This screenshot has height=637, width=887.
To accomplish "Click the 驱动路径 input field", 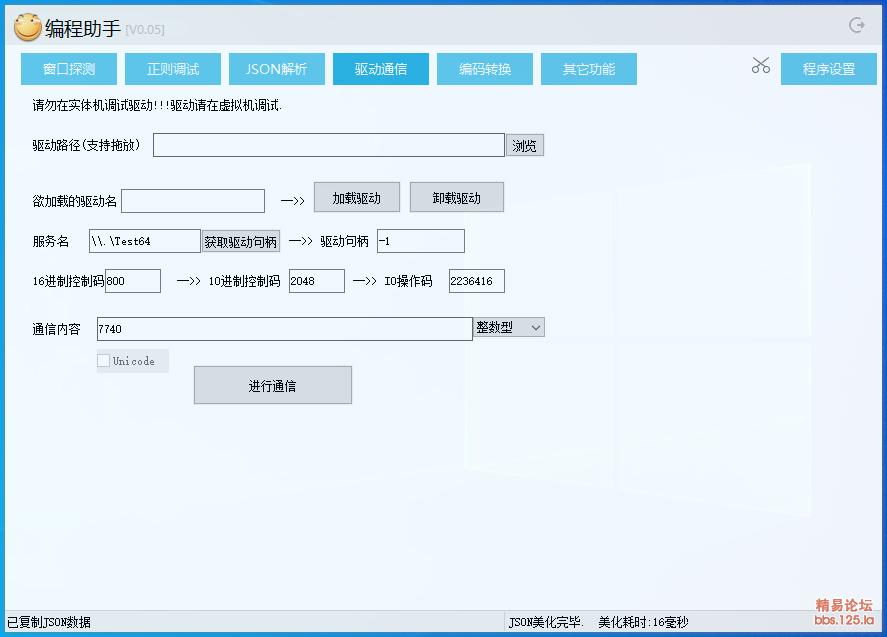I will pos(328,145).
